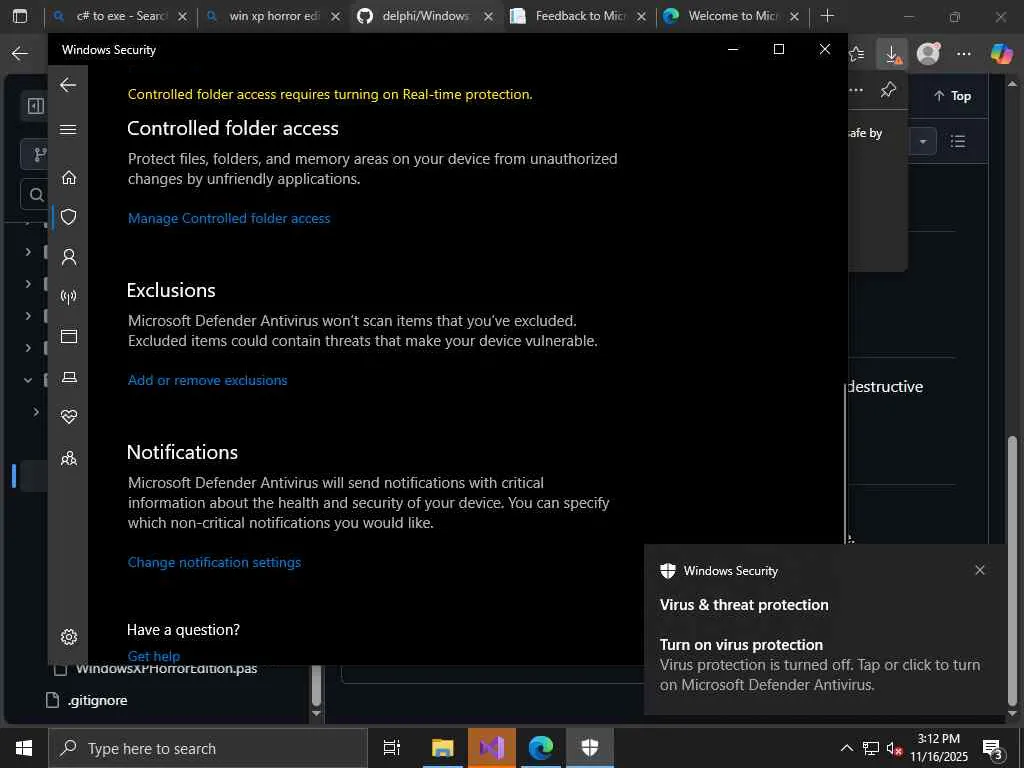Click the Top button on GitHub page
1024x768 pixels.
coord(953,96)
